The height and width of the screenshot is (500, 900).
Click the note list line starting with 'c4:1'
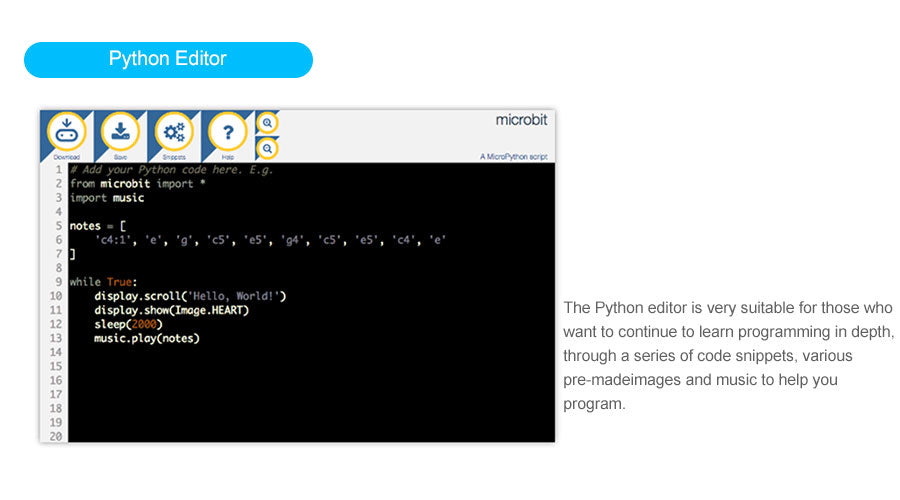[x=270, y=240]
